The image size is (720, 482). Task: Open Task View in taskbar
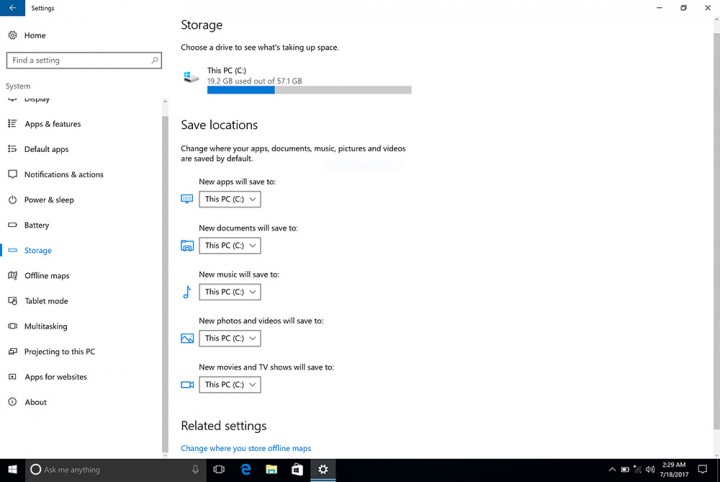click(x=219, y=470)
